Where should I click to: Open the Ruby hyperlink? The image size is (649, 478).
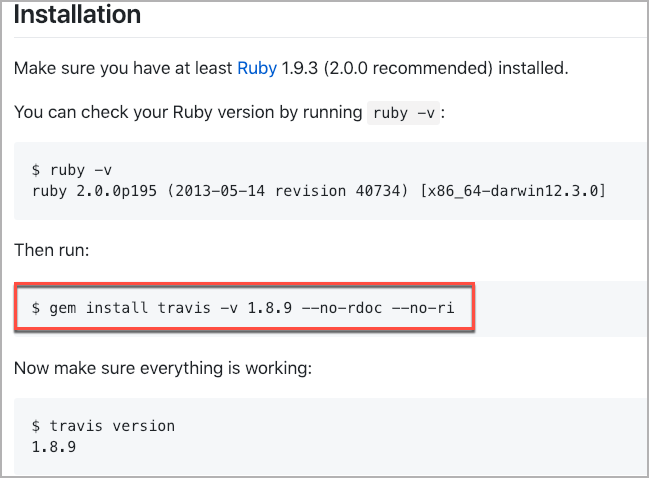point(257,68)
